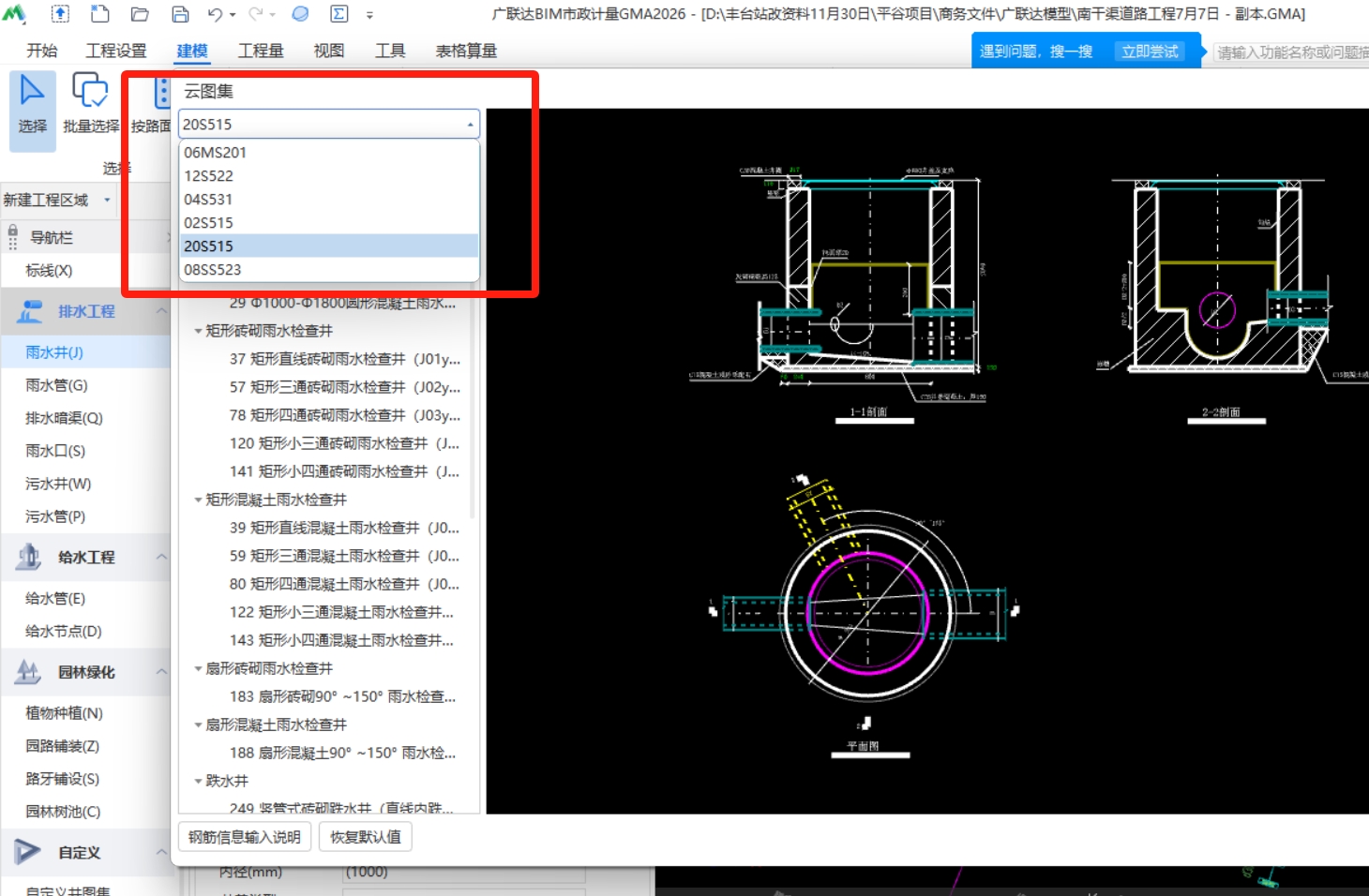Open the undo history dropdown arrow
Screen dimensions: 1369x896
(232, 15)
